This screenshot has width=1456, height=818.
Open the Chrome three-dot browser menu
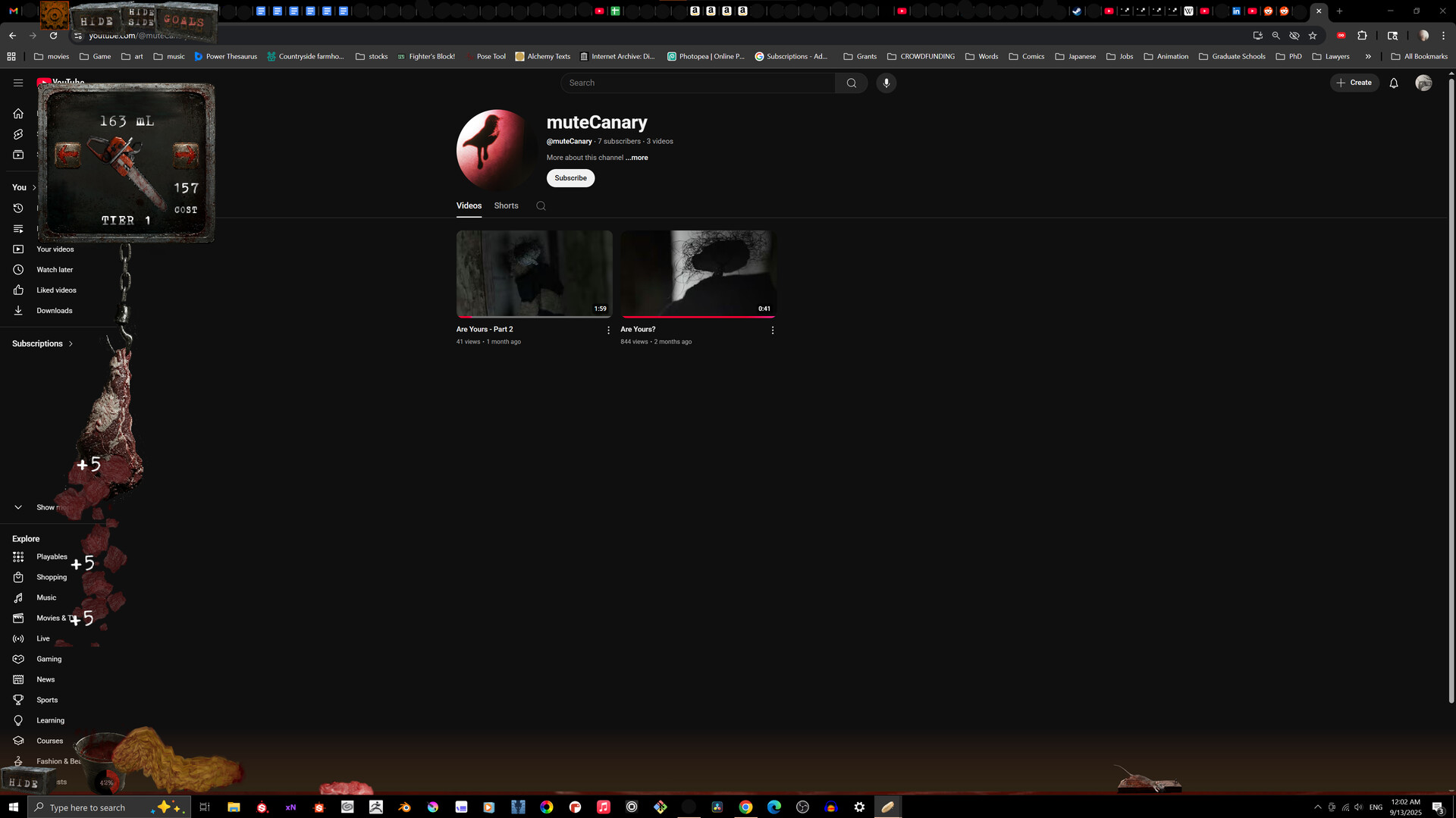(x=1444, y=36)
